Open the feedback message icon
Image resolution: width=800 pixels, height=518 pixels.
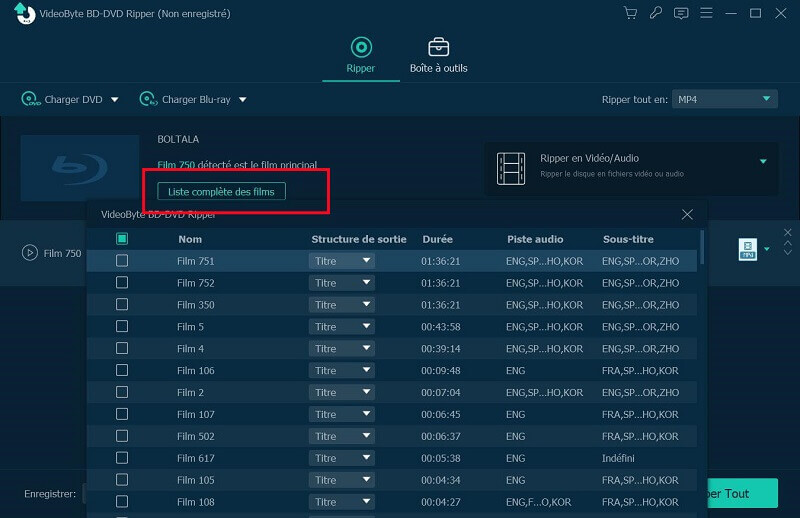click(681, 13)
